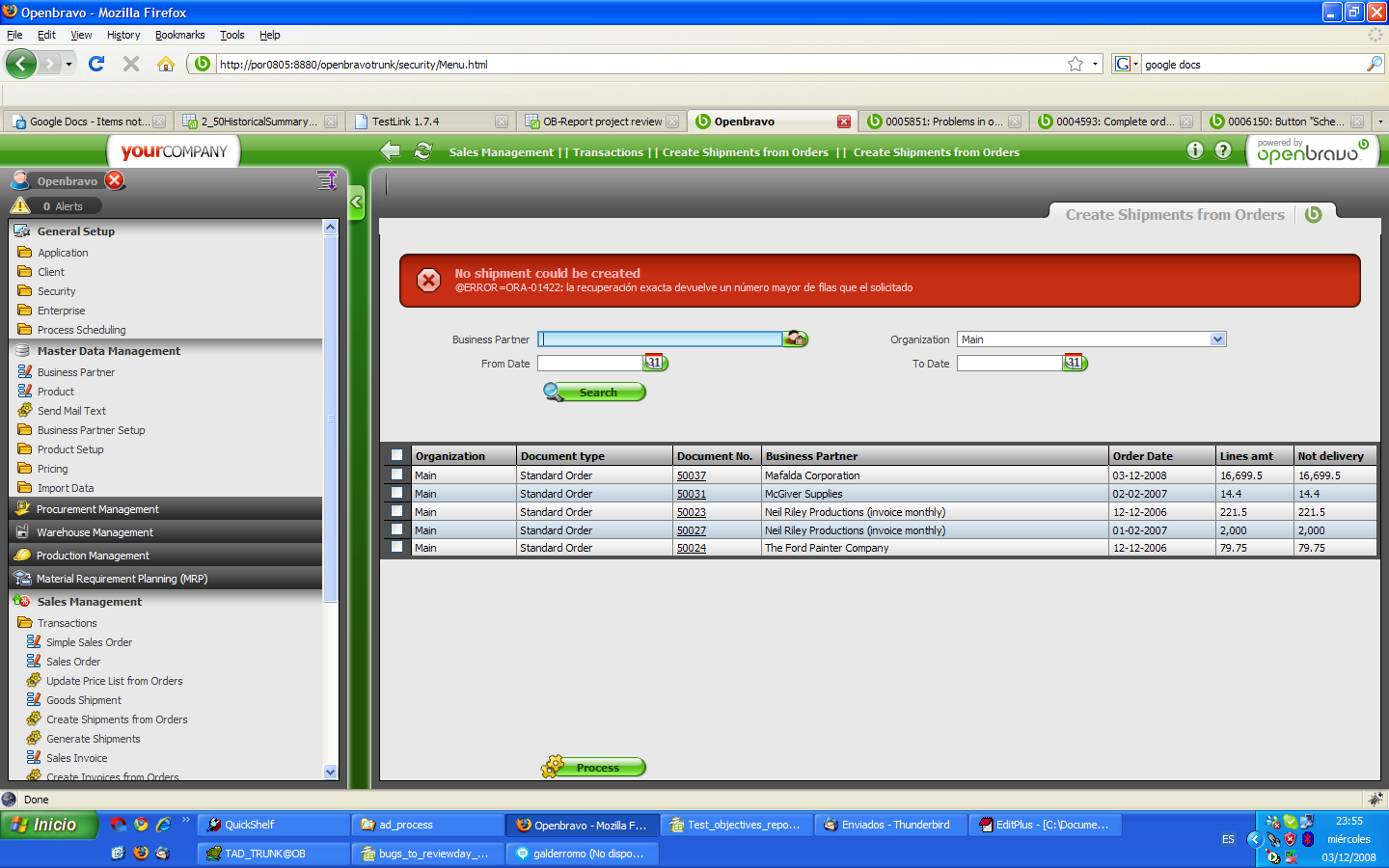Open the Organization dropdown
This screenshot has height=868, width=1389.
[x=1217, y=339]
